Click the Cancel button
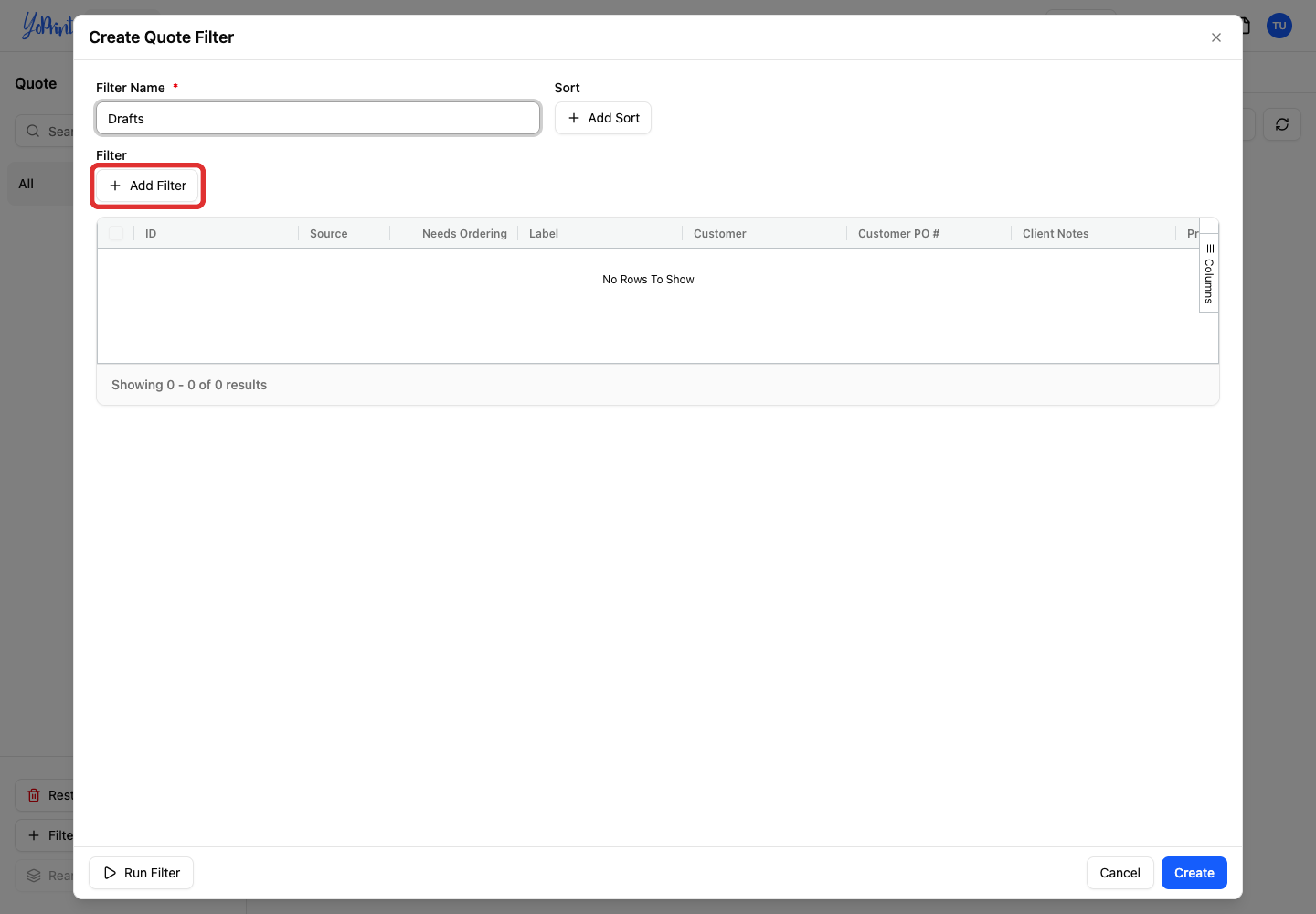The width and height of the screenshot is (1316, 914). click(x=1120, y=873)
